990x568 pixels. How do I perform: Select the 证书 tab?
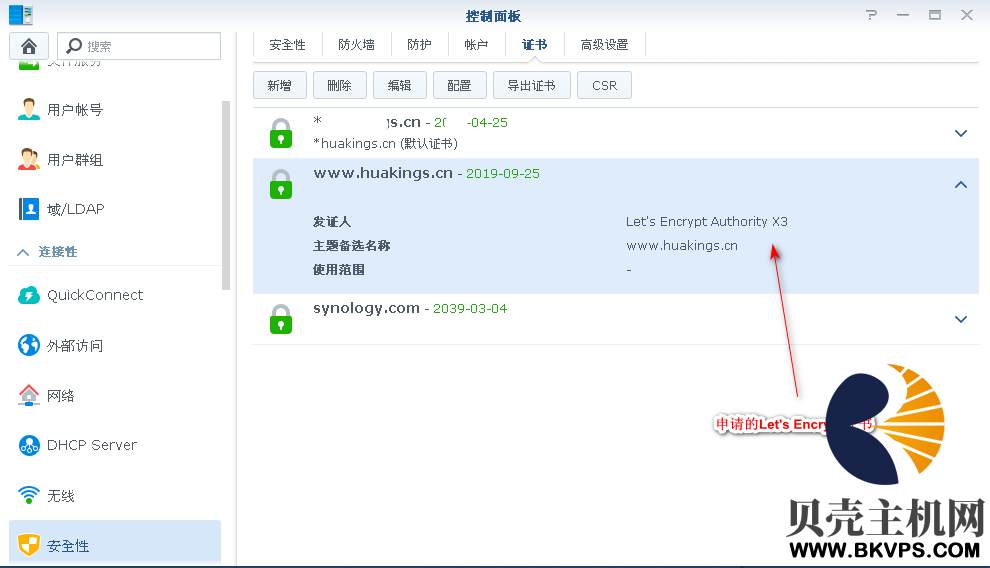point(534,45)
